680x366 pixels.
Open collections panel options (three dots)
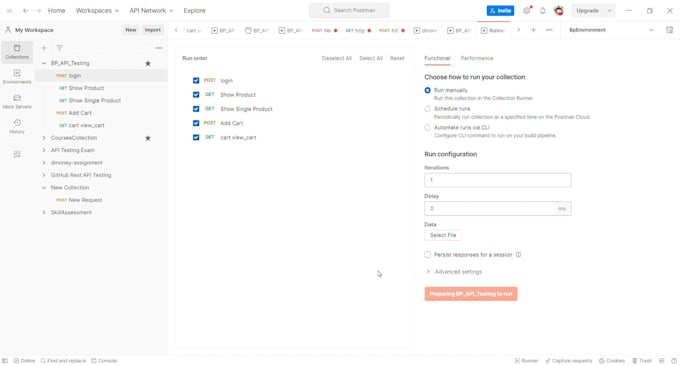pos(159,48)
